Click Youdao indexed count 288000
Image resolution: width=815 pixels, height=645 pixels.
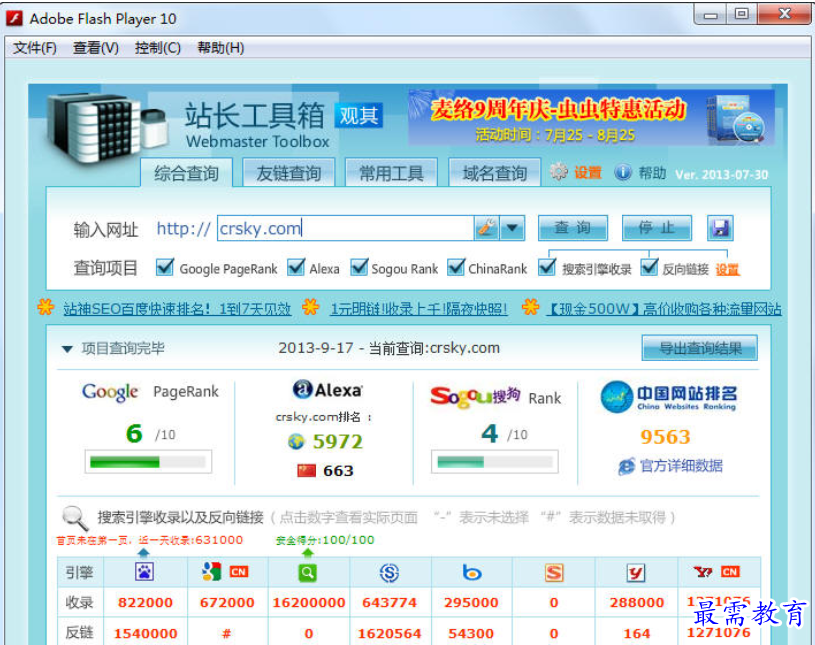point(637,603)
